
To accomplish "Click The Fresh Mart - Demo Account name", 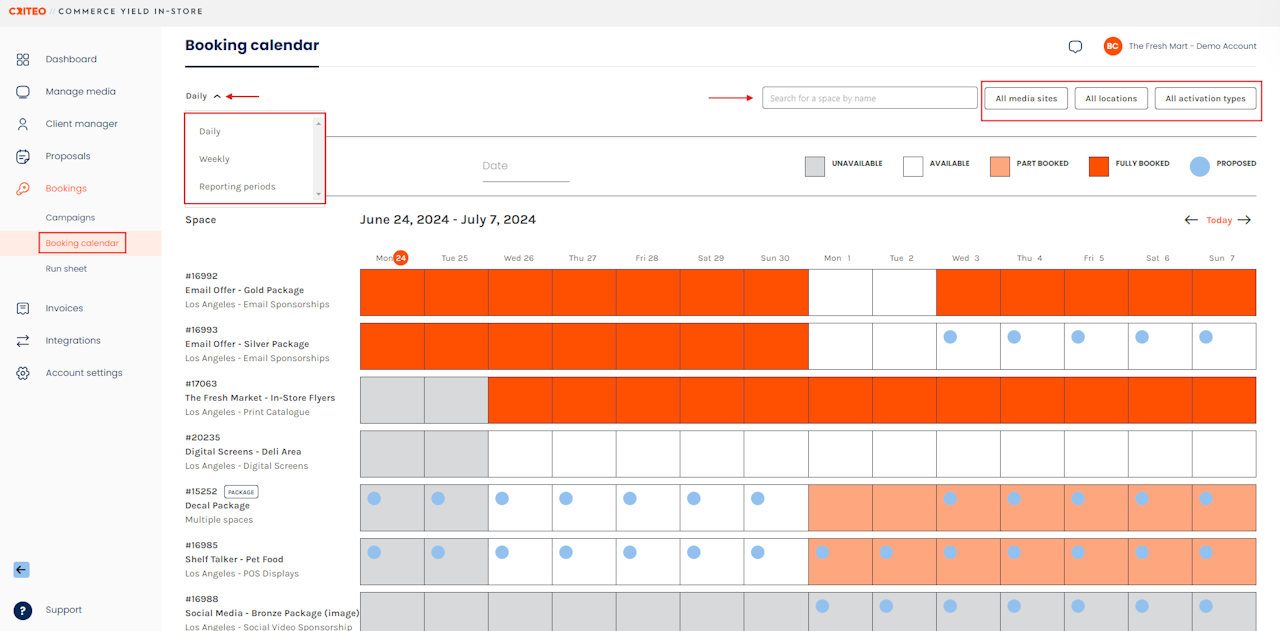I will click(x=1192, y=46).
